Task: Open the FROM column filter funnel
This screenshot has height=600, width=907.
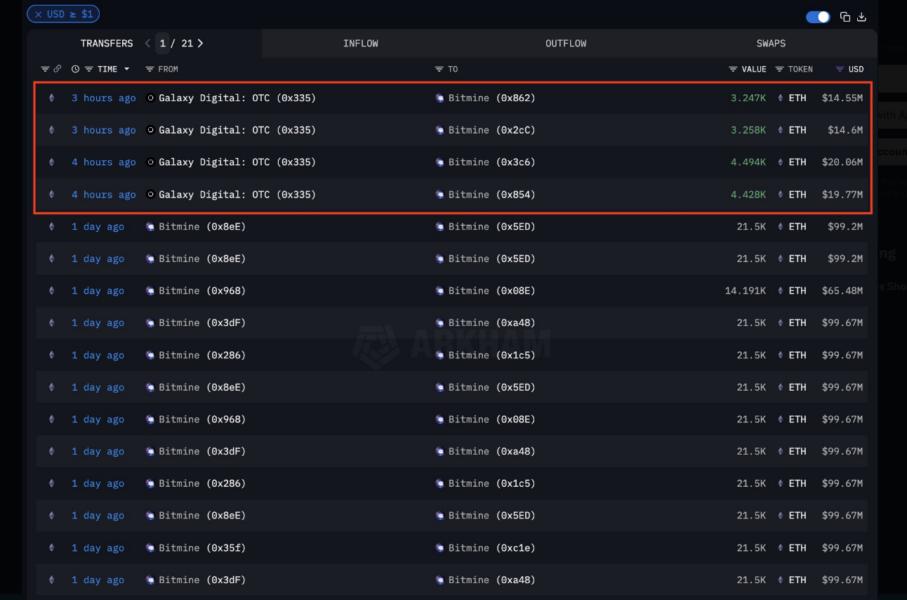Action: pos(151,69)
